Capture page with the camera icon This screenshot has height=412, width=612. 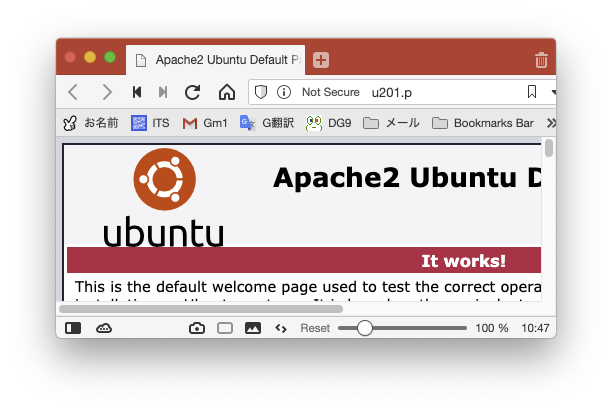coord(197,328)
